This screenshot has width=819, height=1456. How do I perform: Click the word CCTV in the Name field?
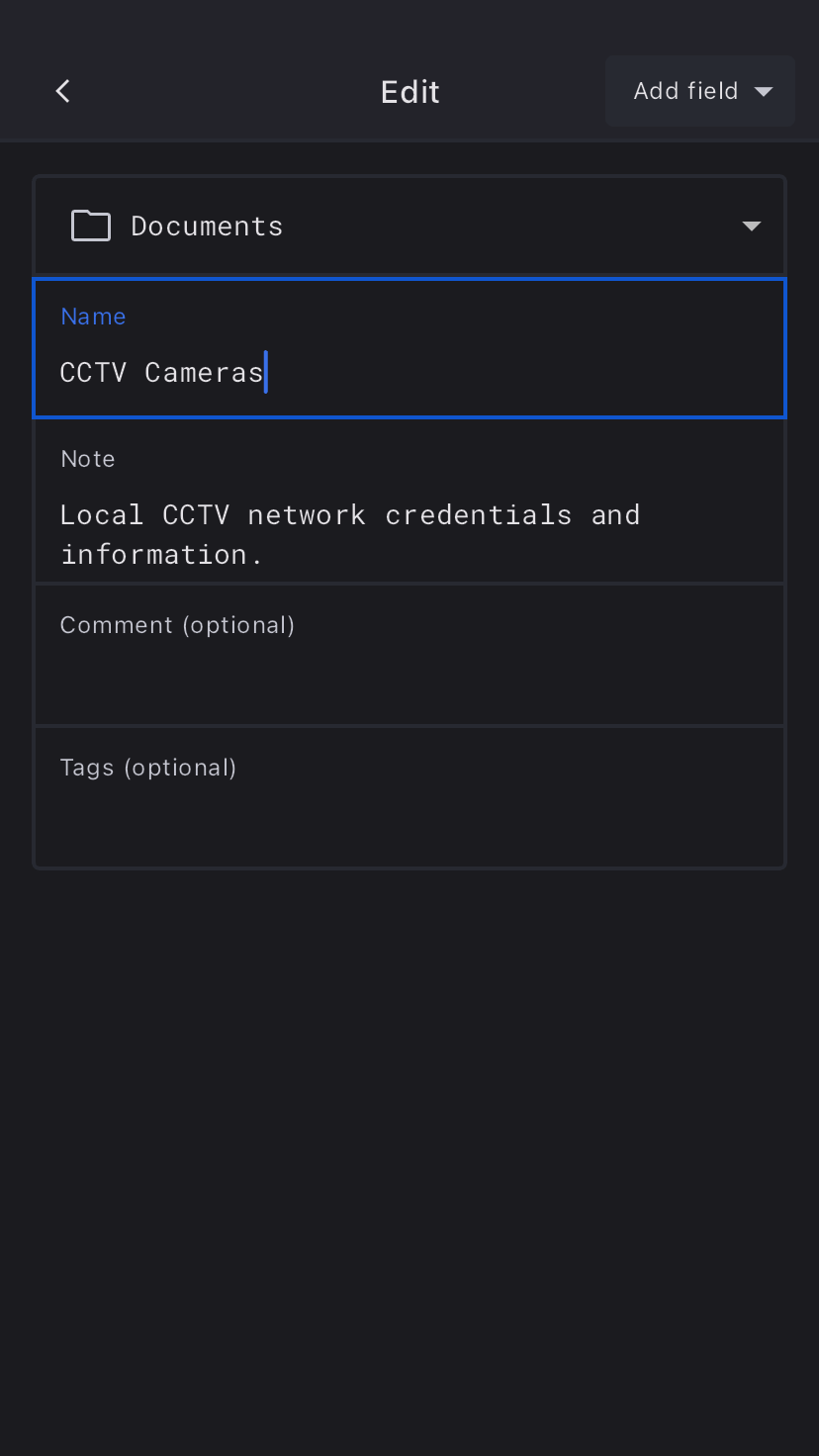(x=93, y=372)
